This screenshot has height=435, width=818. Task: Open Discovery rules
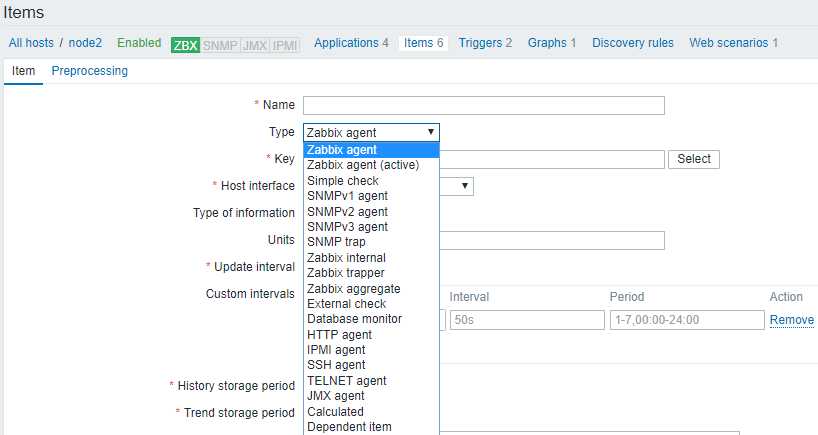pos(633,43)
